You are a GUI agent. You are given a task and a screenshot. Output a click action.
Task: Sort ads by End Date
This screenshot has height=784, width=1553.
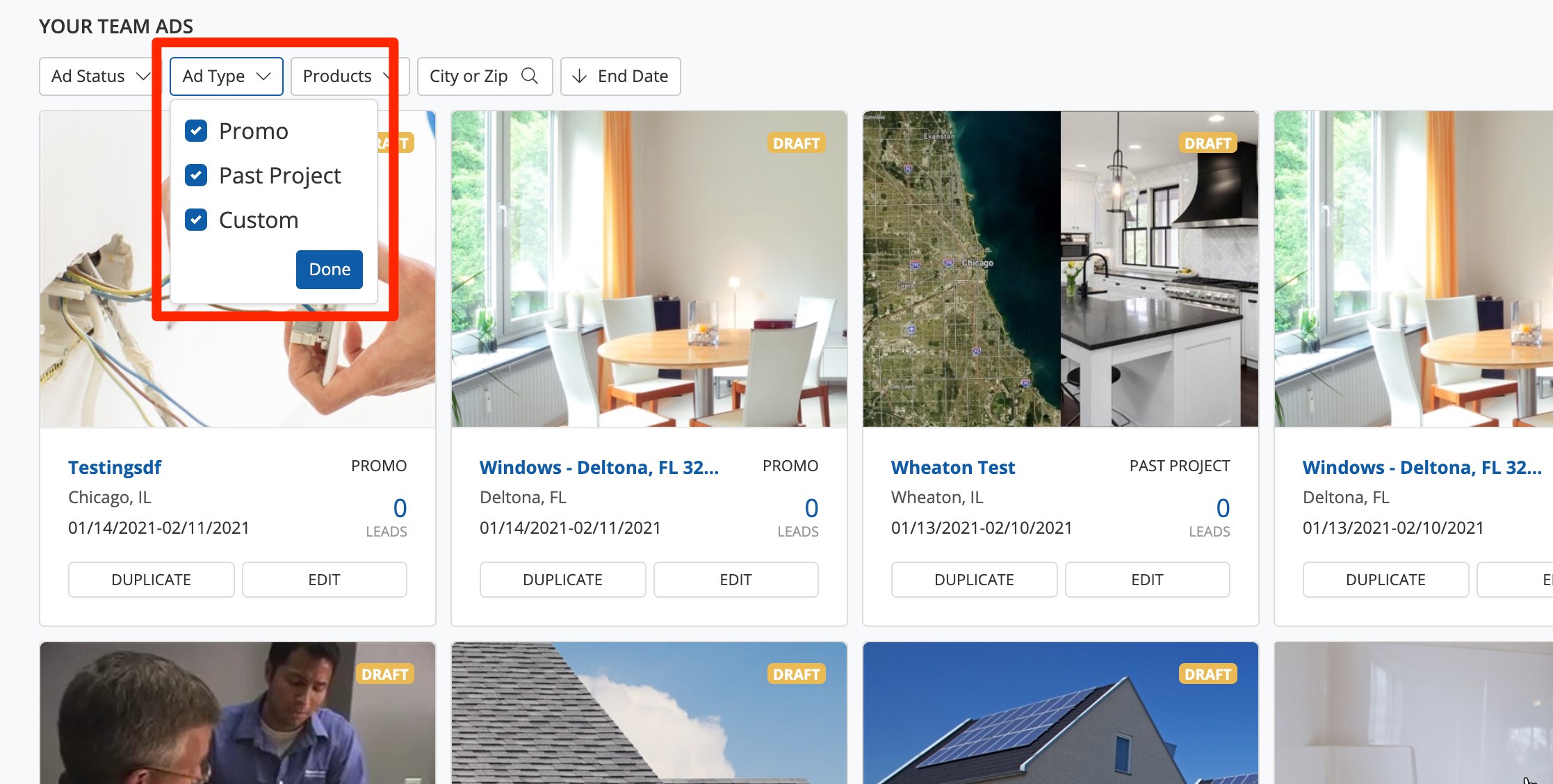tap(620, 76)
